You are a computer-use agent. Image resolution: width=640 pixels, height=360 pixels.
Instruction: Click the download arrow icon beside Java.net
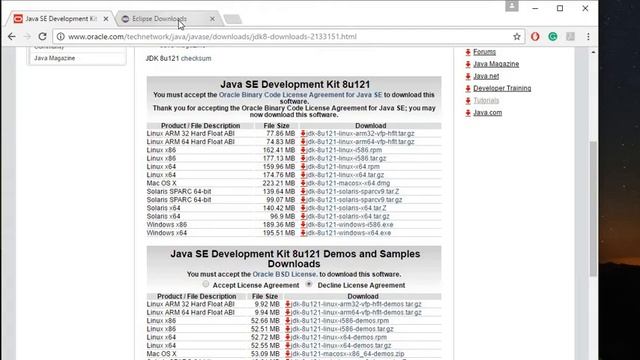(468, 76)
